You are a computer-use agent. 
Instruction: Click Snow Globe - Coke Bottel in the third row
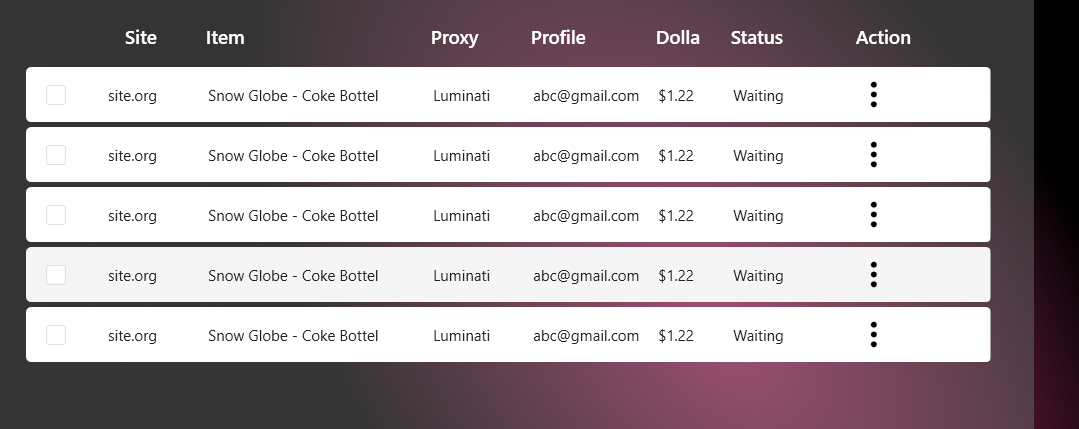click(293, 216)
